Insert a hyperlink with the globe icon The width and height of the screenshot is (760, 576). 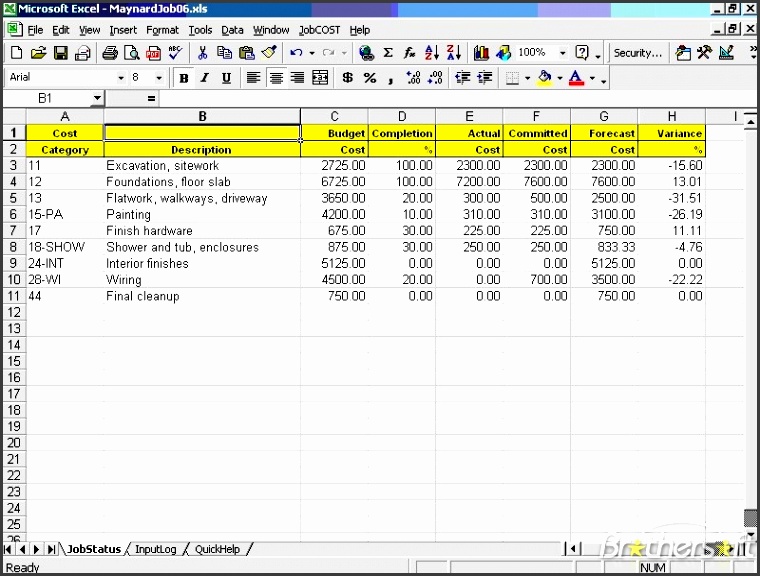[x=366, y=53]
